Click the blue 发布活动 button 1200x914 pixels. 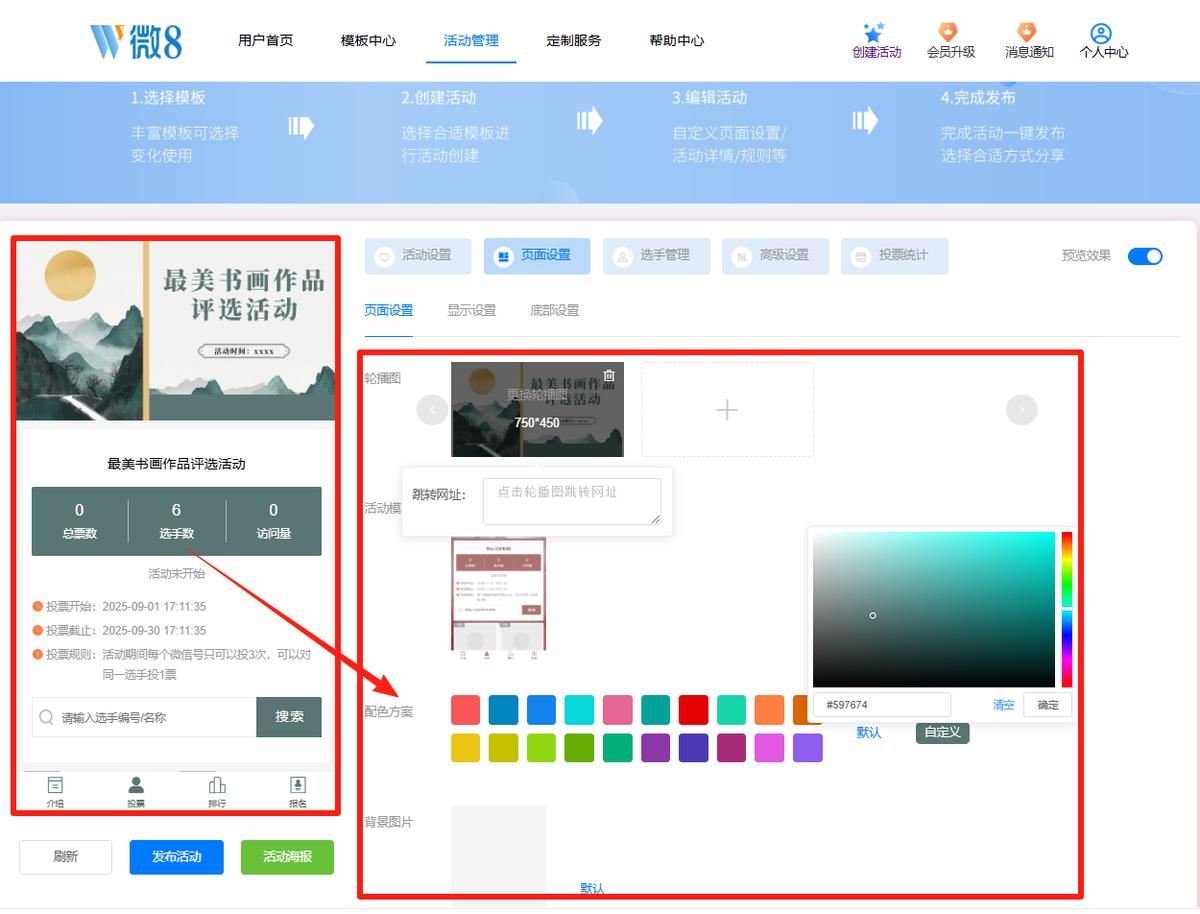coord(176,857)
